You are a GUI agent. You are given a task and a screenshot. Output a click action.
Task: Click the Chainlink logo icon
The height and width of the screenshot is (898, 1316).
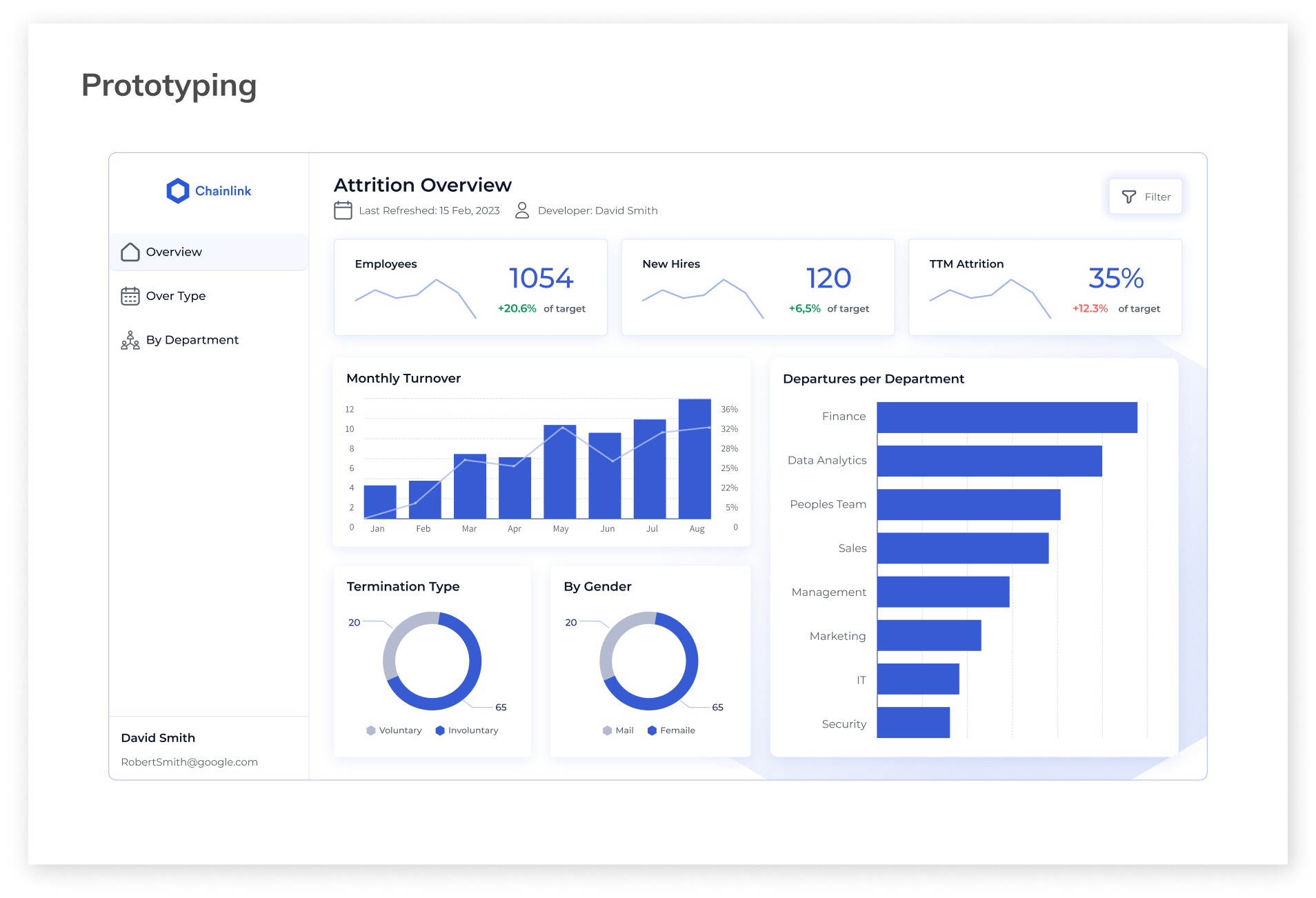177,190
